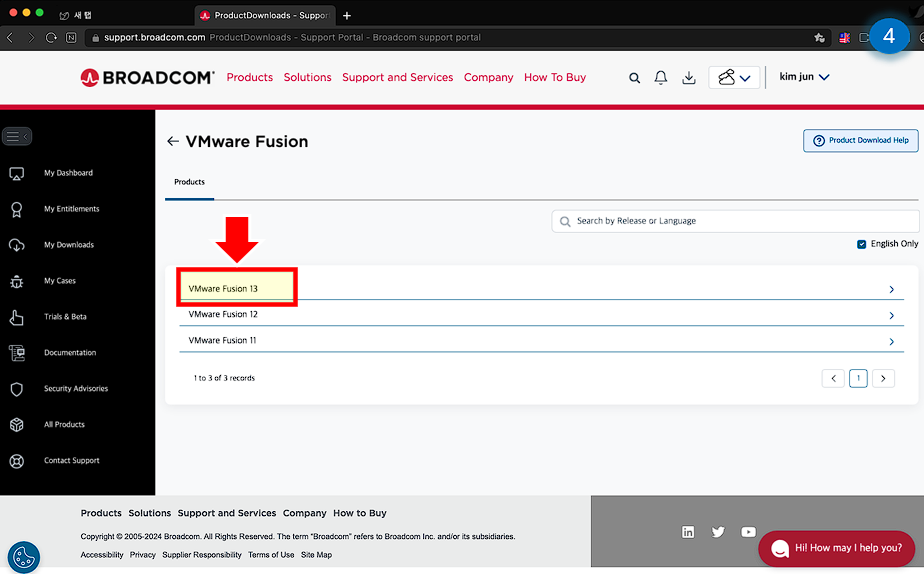Screen dimensions: 924x574
Task: Open Support and Services in top navigation
Action: (398, 77)
